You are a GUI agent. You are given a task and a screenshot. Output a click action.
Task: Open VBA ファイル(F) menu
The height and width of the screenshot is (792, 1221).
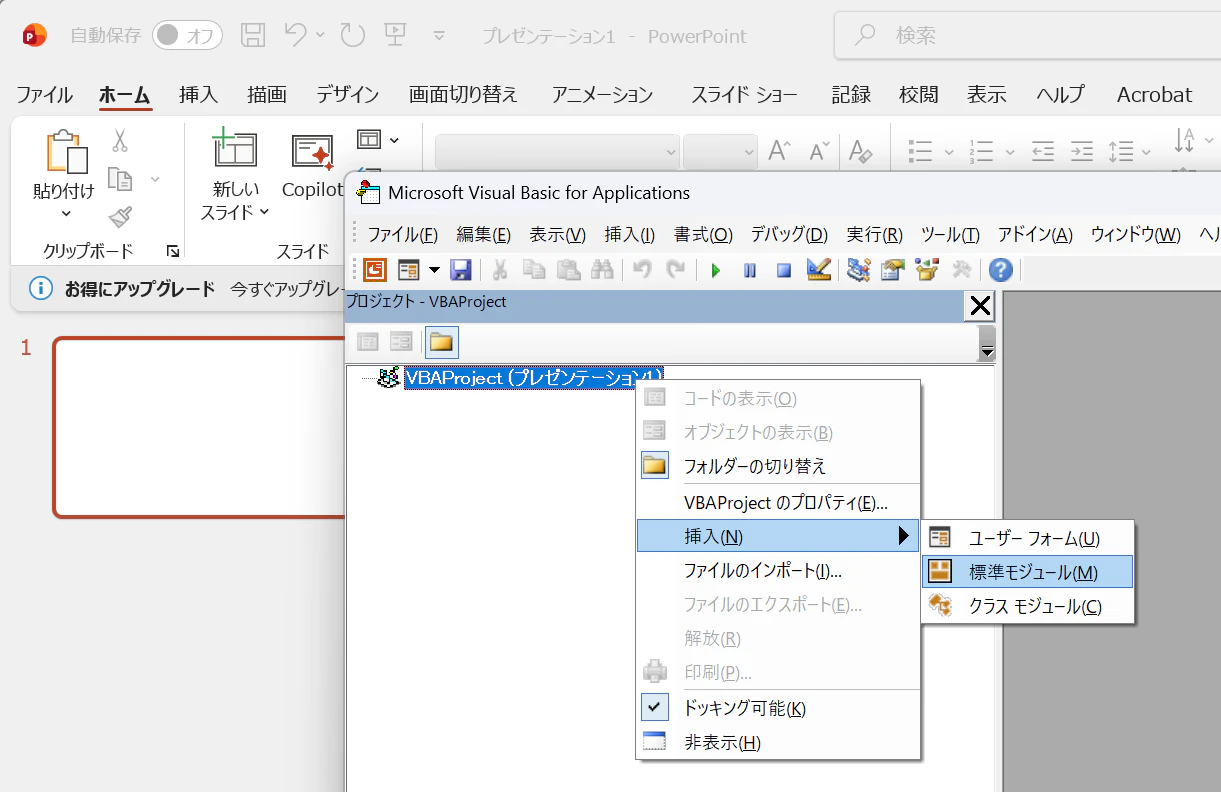[402, 235]
